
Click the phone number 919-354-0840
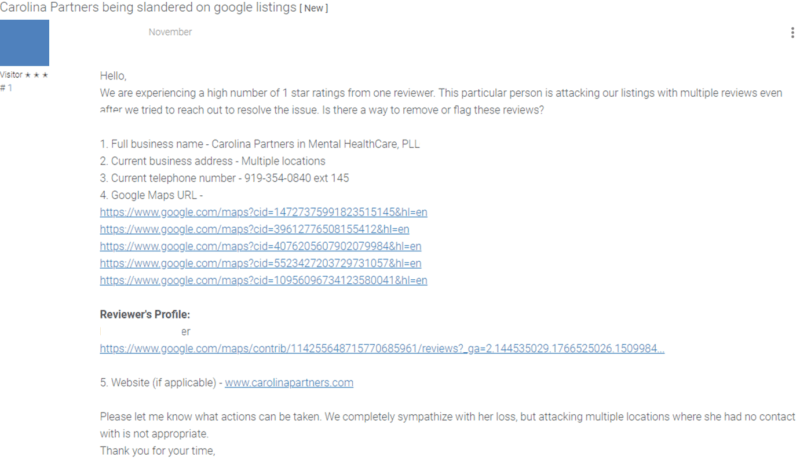pos(282,178)
